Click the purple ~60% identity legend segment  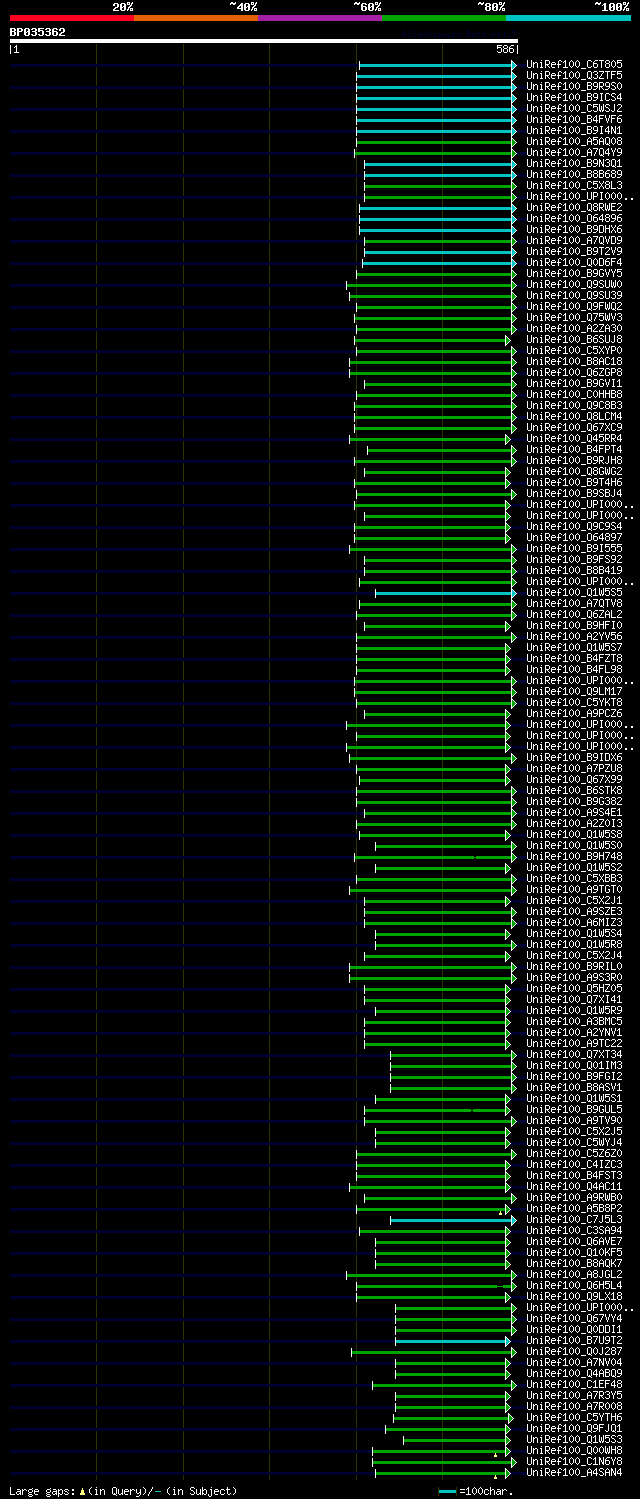(x=320, y=17)
